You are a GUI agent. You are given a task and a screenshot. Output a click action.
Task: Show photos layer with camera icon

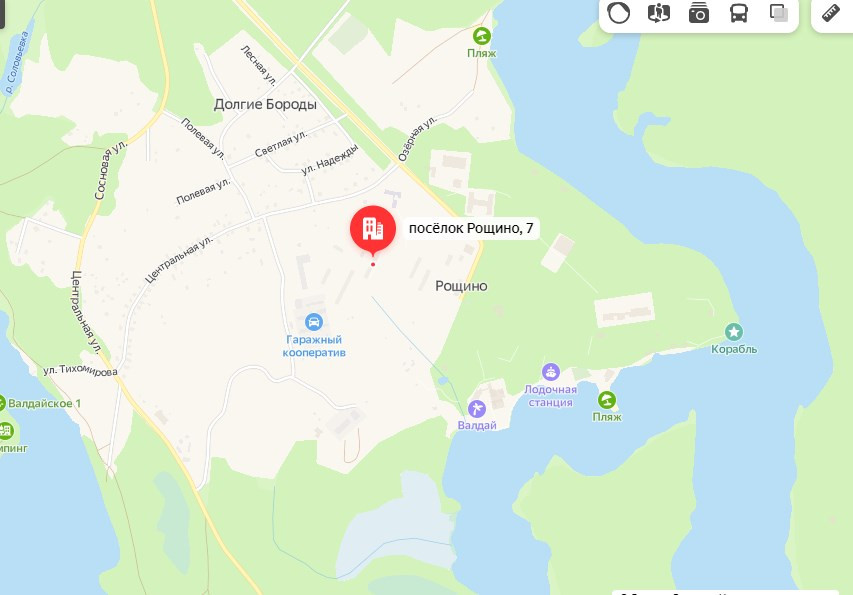(699, 13)
